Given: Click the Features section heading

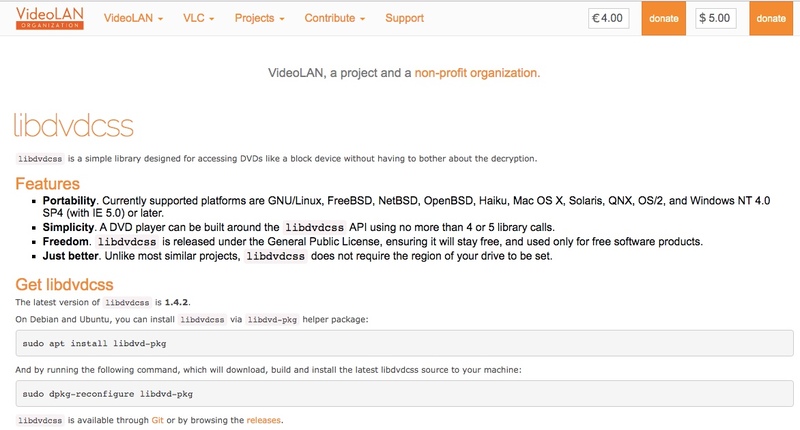Looking at the screenshot, I should 48,184.
